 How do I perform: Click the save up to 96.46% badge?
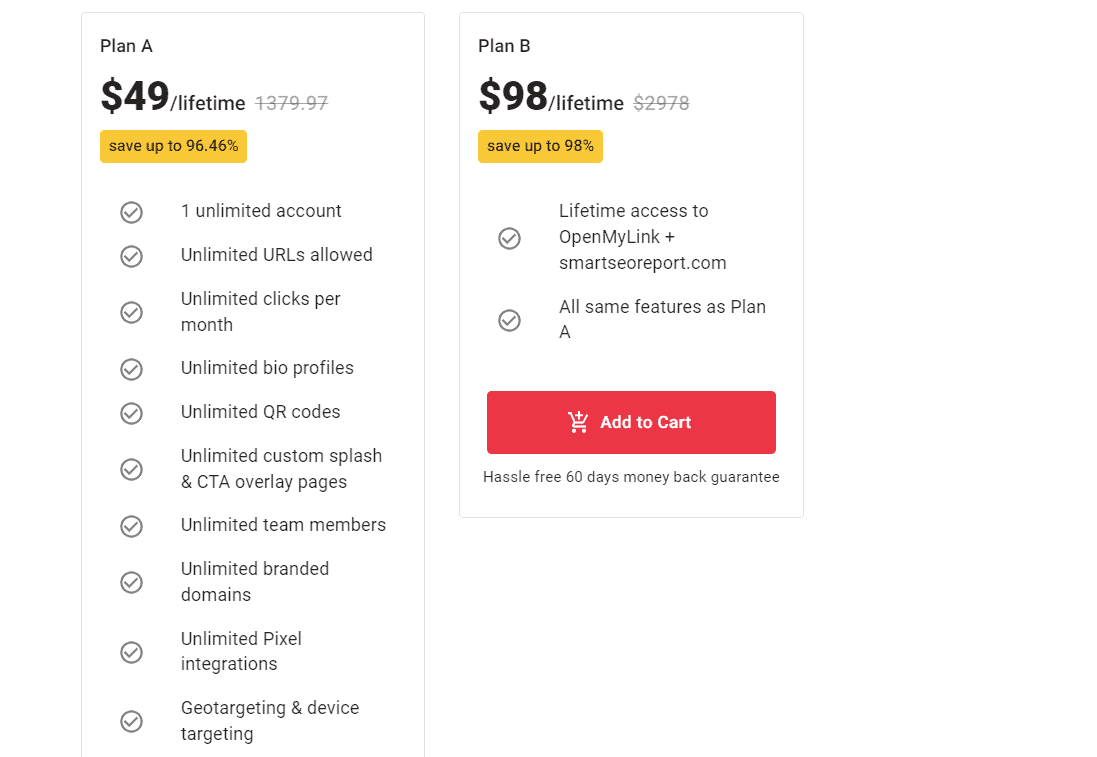[173, 146]
